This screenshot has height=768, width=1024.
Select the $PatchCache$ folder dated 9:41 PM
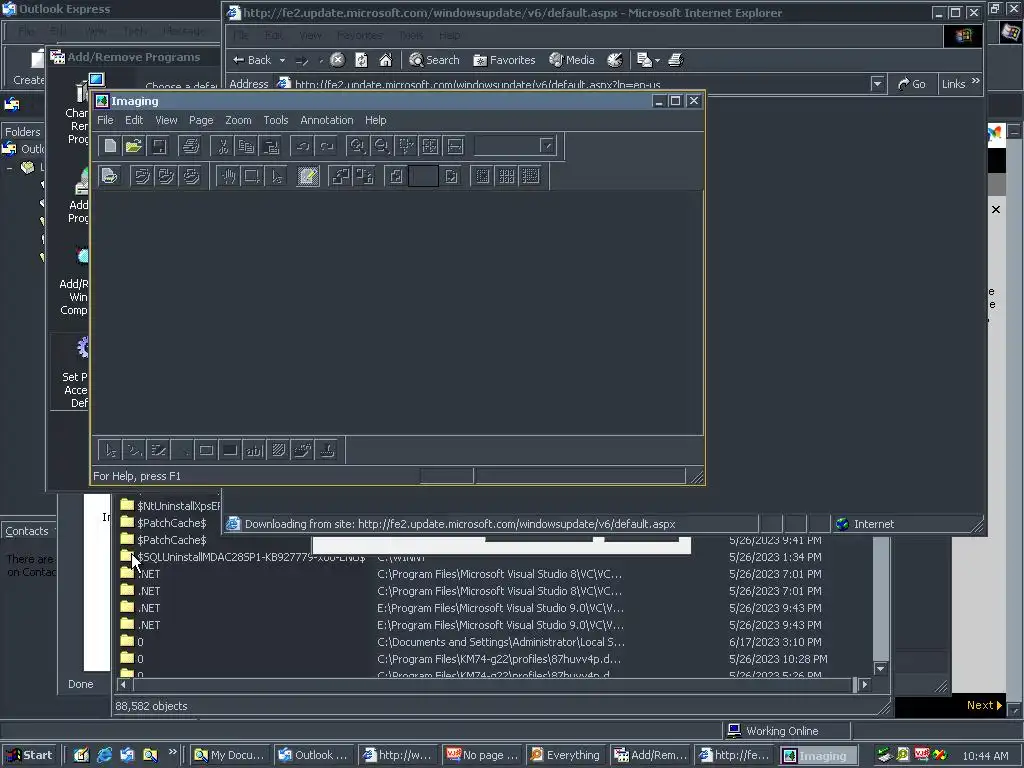tap(163, 540)
